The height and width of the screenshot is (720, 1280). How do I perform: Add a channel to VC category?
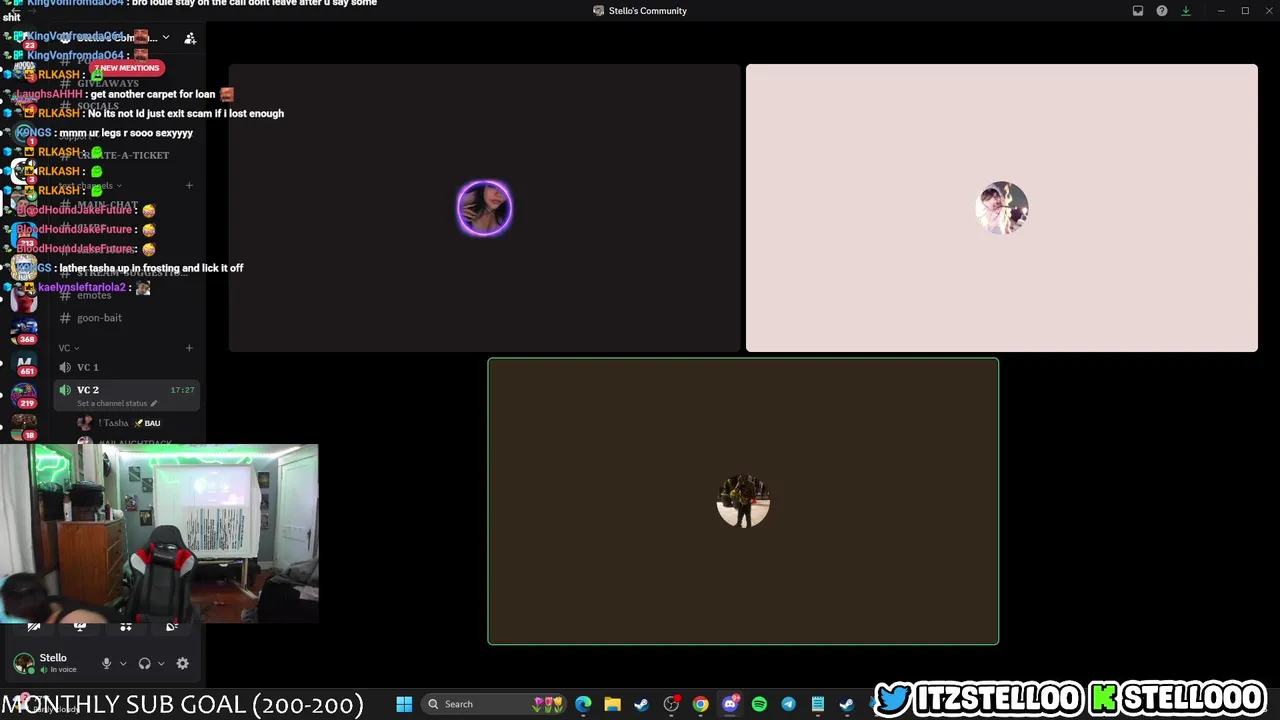point(189,348)
